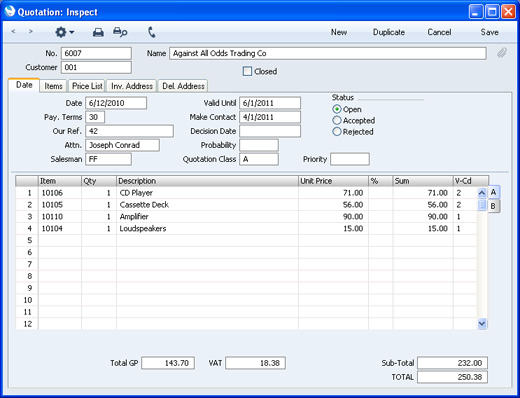The width and height of the screenshot is (520, 398).
Task: Toggle the Closed checkbox
Action: [x=247, y=71]
